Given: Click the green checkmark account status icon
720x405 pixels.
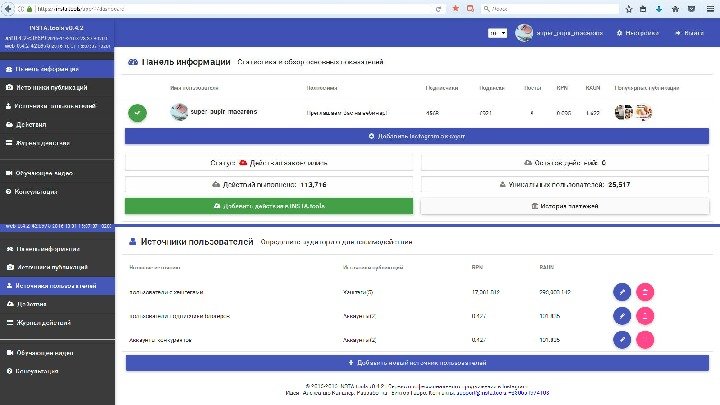Looking at the screenshot, I should point(137,112).
